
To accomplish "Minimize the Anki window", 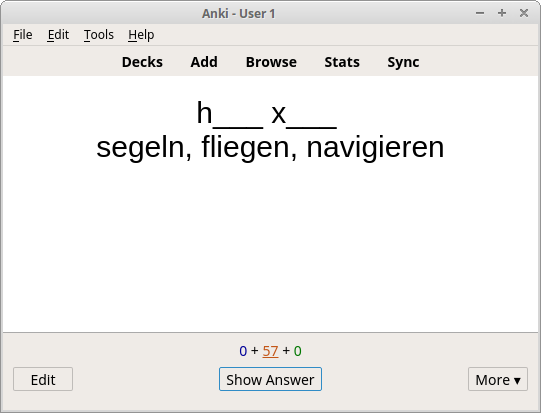I will click(x=480, y=13).
